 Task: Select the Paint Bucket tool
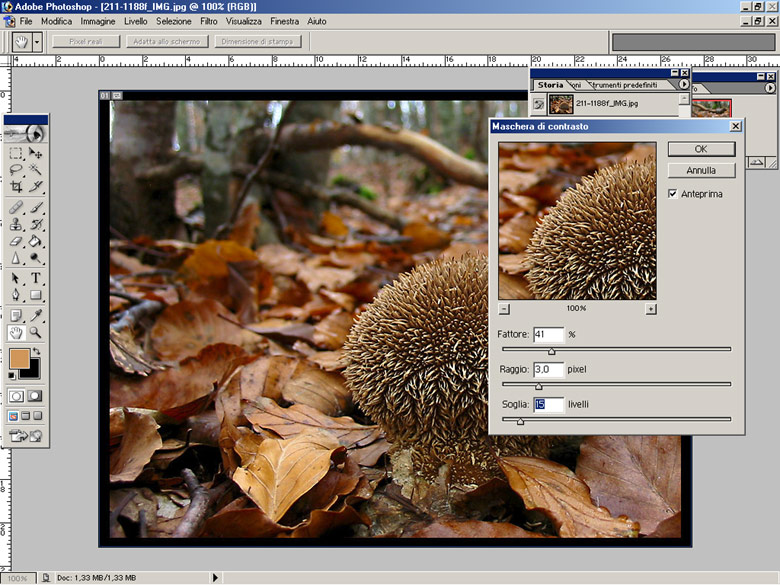pyautogui.click(x=36, y=241)
